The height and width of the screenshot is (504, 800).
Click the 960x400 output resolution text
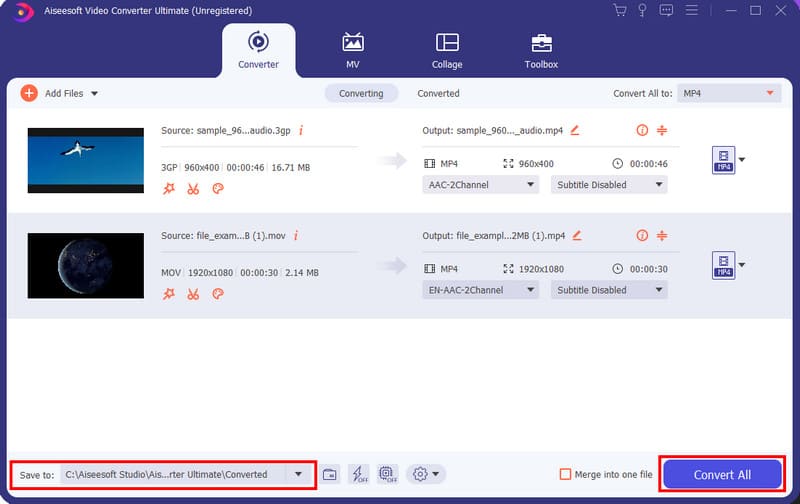[536, 164]
